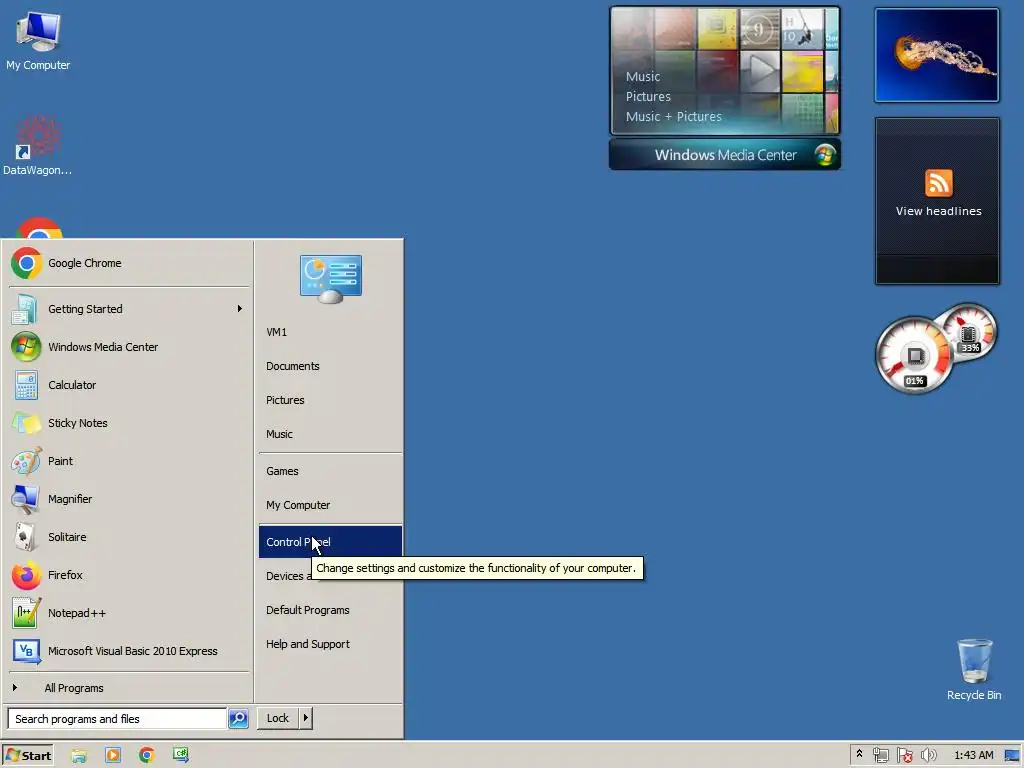Open Notepad++
The width and height of the screenshot is (1024, 768).
tap(129, 613)
